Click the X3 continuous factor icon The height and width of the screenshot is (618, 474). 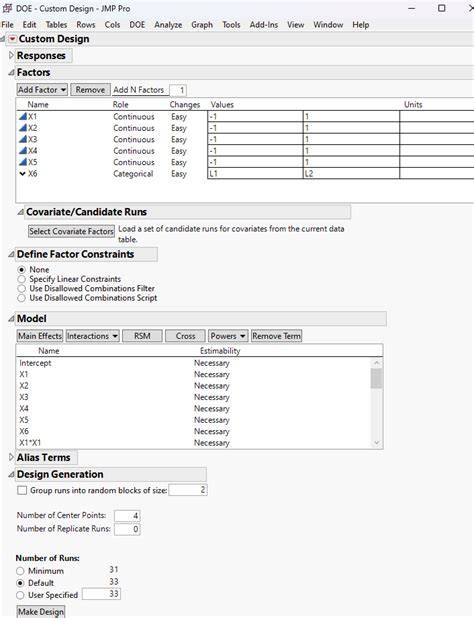22,139
